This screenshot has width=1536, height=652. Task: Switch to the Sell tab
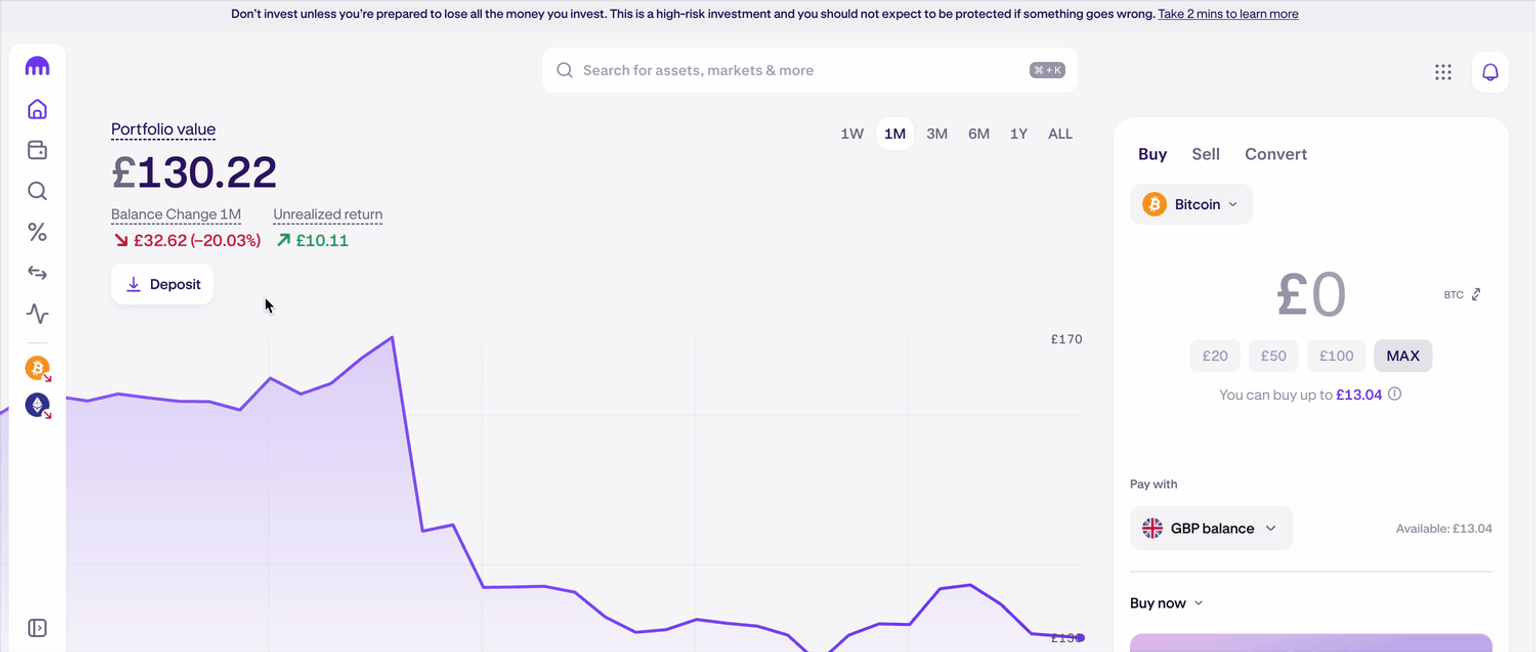[x=1206, y=154]
